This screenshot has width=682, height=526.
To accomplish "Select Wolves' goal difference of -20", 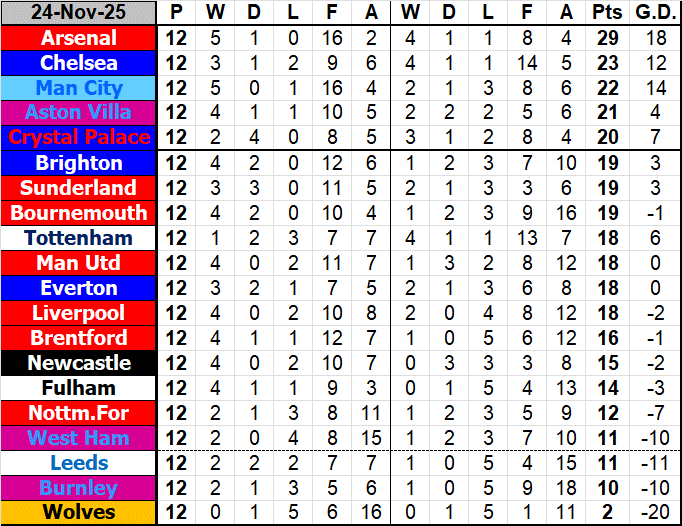I will (655, 513).
